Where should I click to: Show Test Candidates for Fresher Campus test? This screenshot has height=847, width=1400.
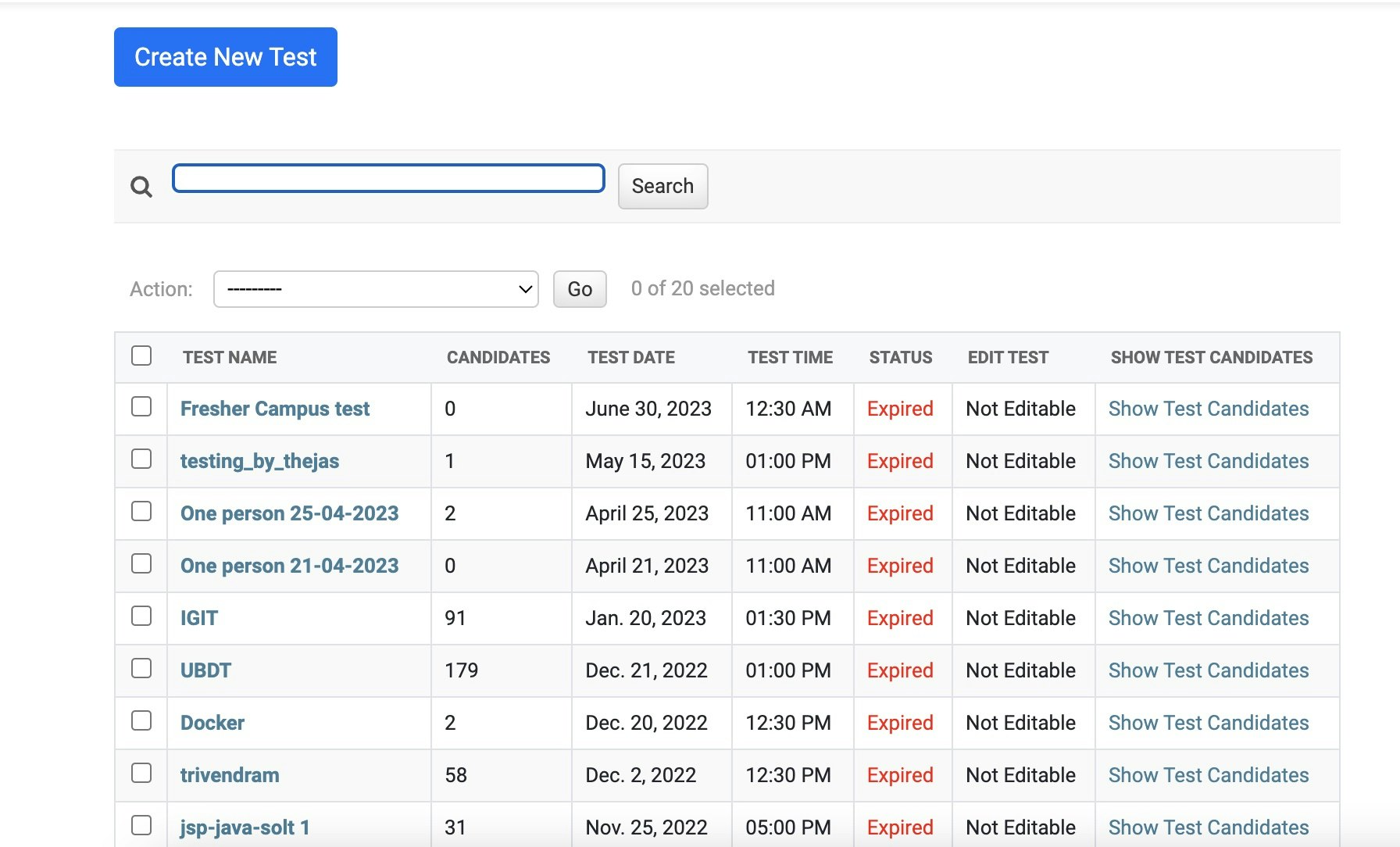click(1209, 409)
